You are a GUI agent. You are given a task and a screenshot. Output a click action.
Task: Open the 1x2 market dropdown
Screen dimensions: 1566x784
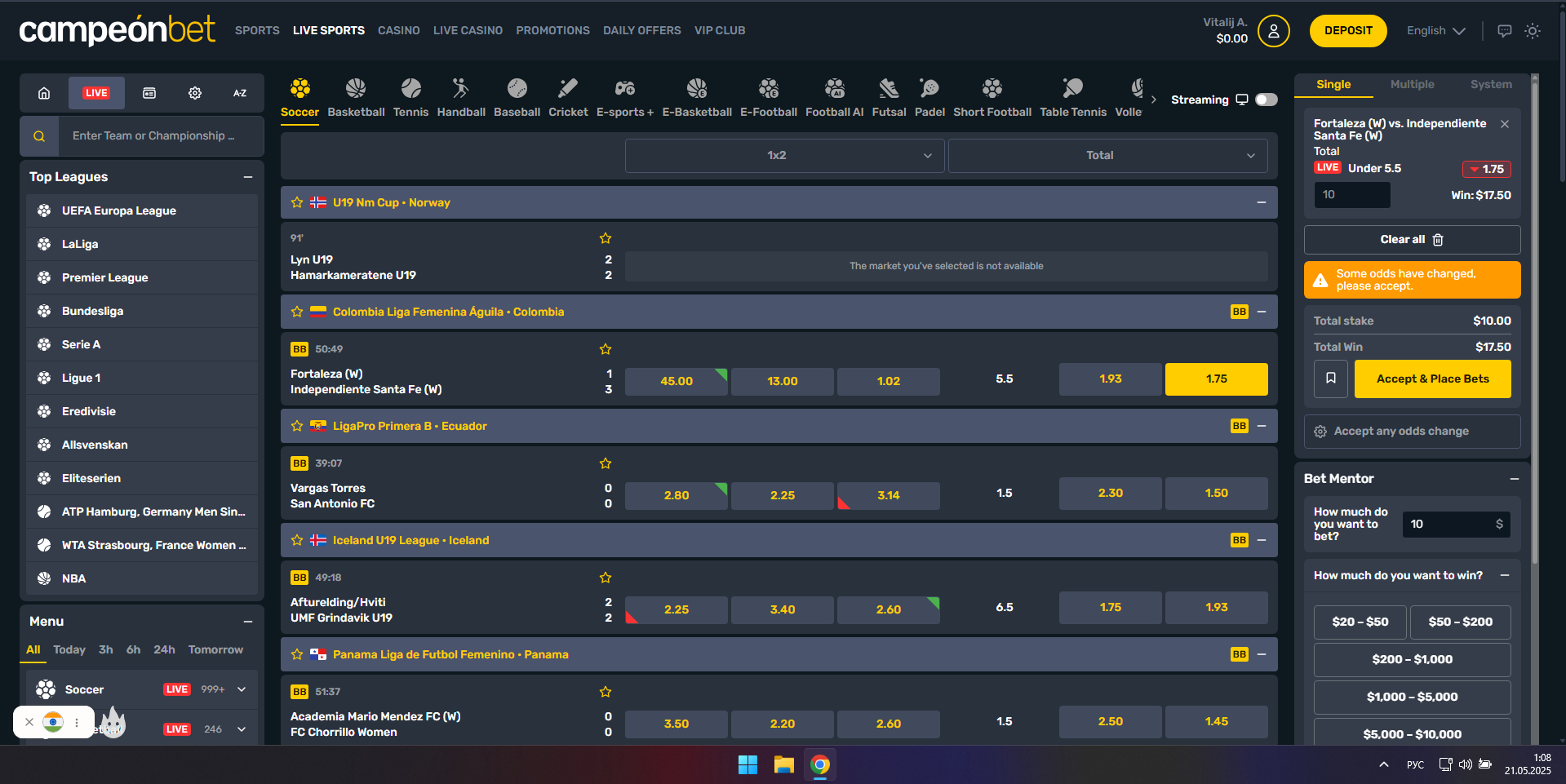(784, 155)
